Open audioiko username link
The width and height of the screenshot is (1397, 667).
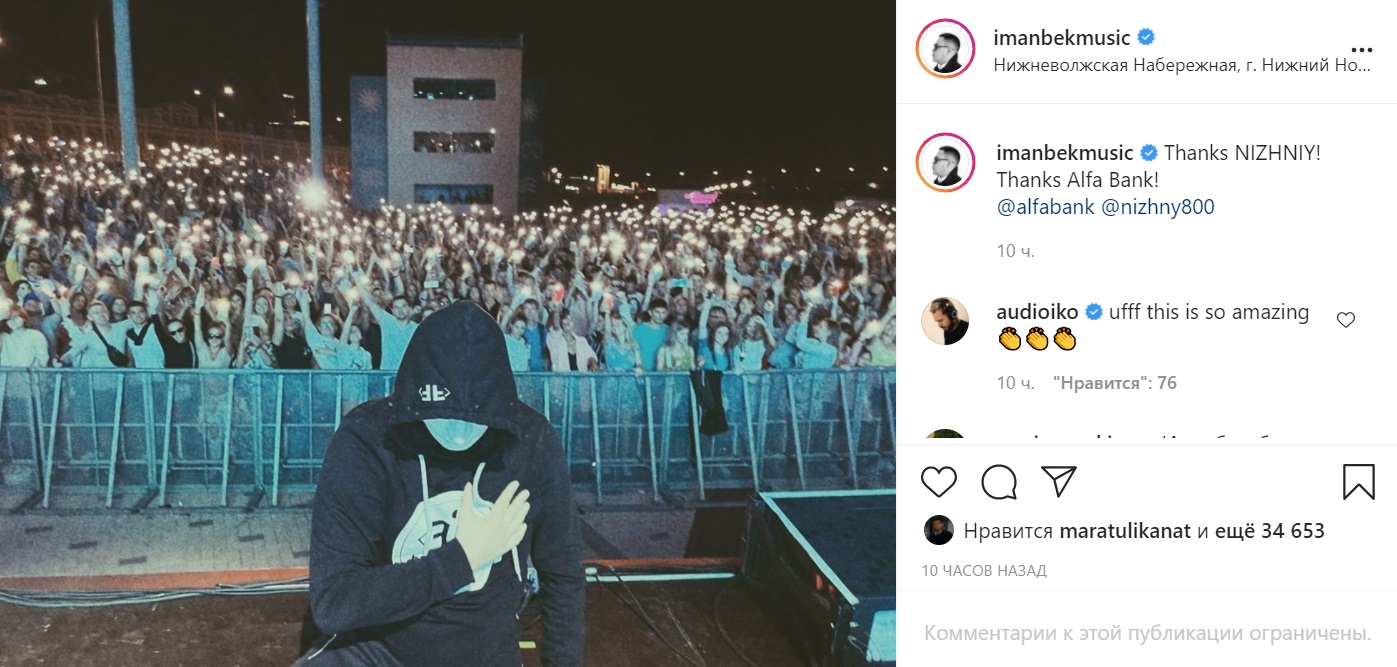click(1039, 312)
